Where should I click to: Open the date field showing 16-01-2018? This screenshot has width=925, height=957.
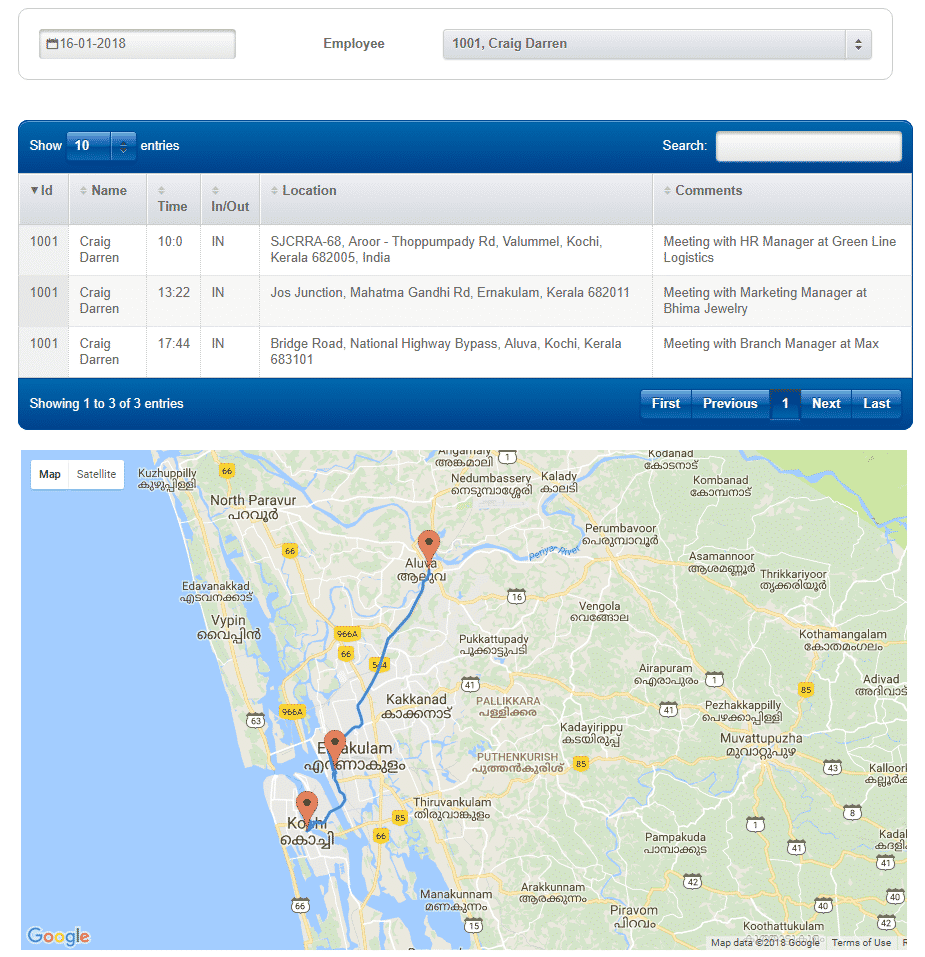tap(137, 44)
